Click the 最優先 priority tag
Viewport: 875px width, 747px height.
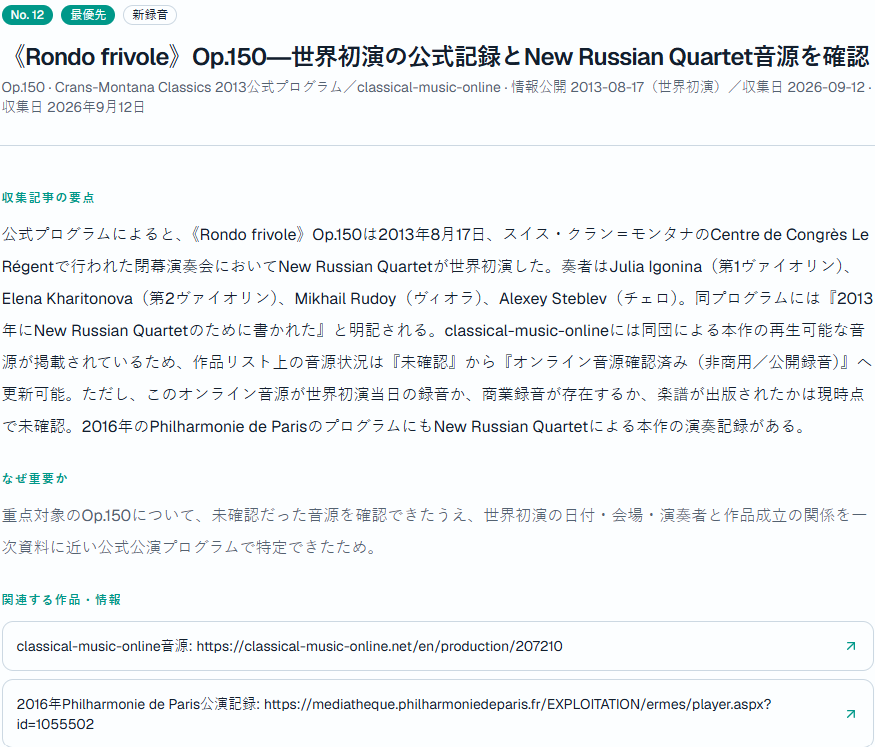pyautogui.click(x=88, y=15)
